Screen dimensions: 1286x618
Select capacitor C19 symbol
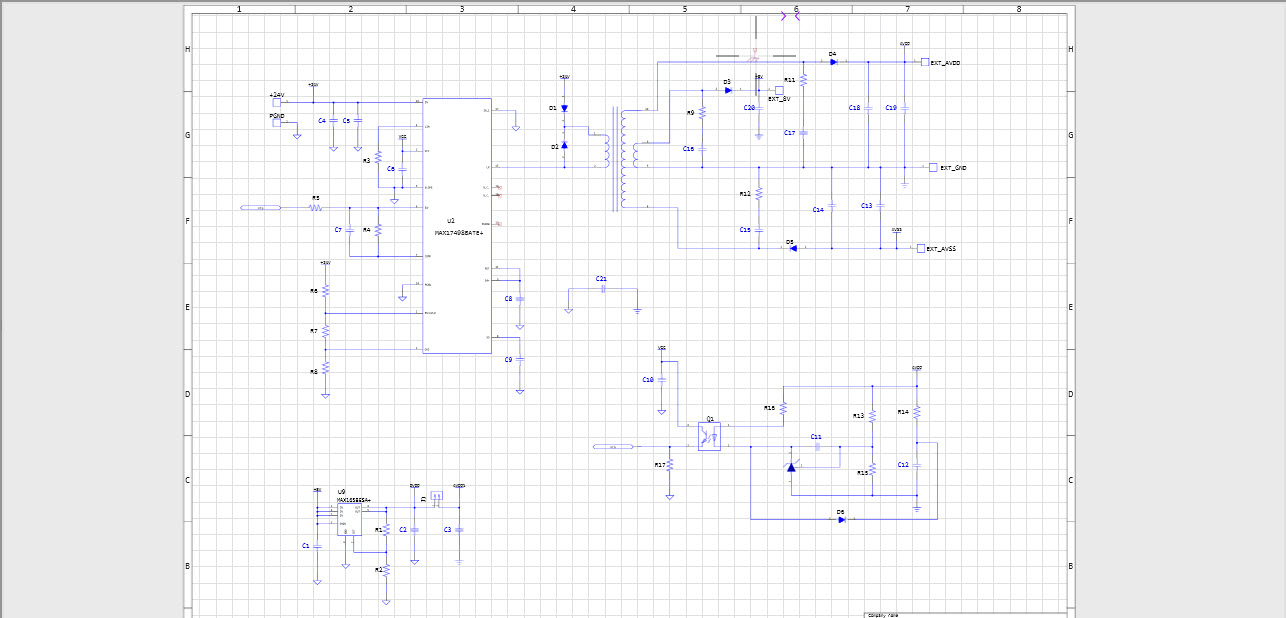click(904, 107)
